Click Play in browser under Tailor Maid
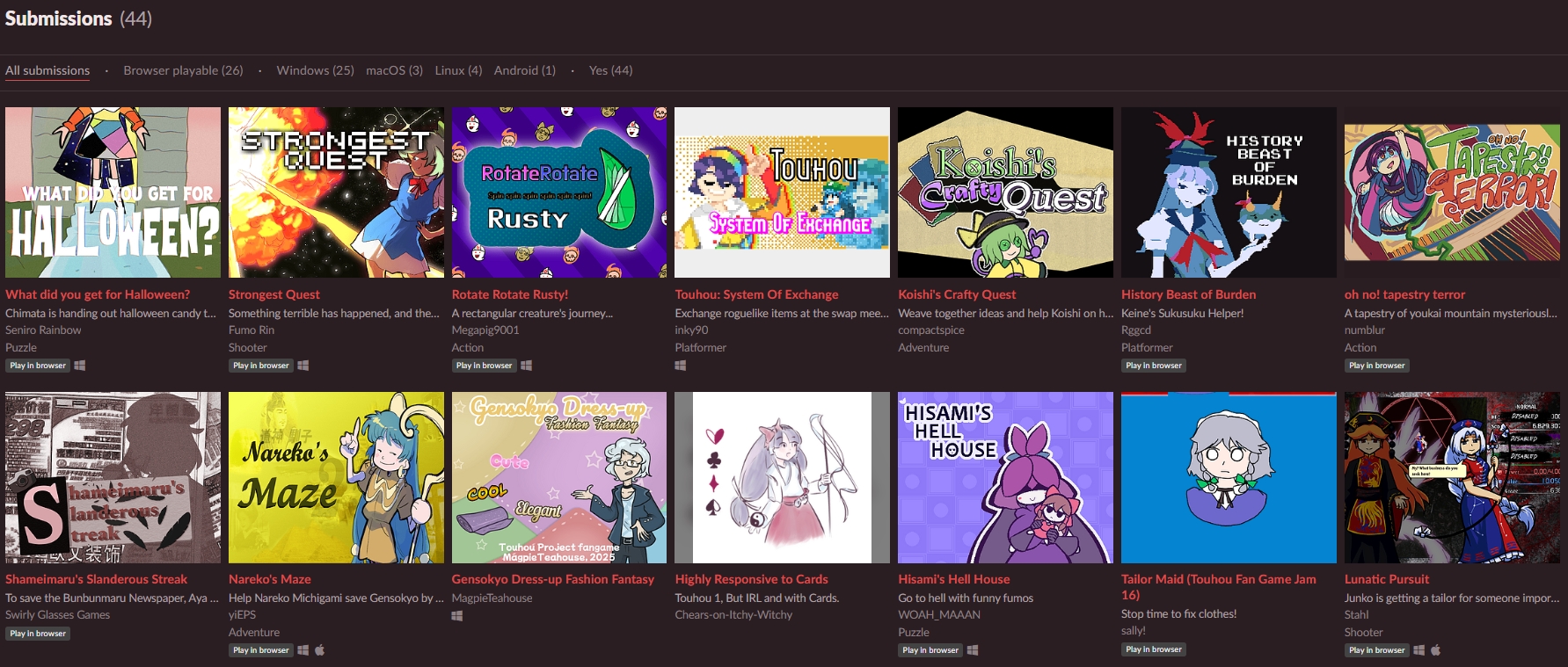 (x=1154, y=649)
